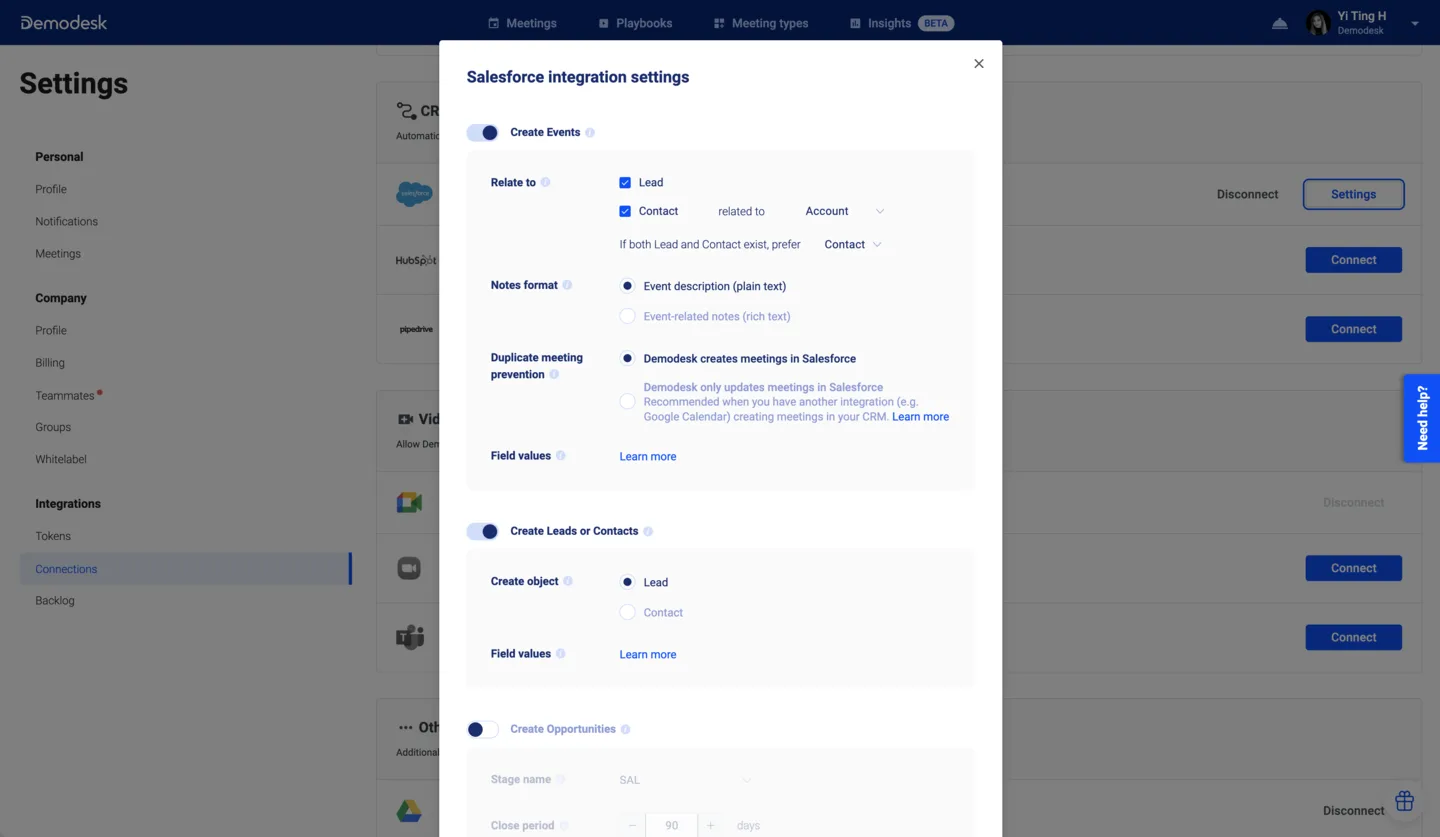This screenshot has height=837, width=1440.
Task: Connect the Microsoft Teams integration
Action: [x=1353, y=637]
